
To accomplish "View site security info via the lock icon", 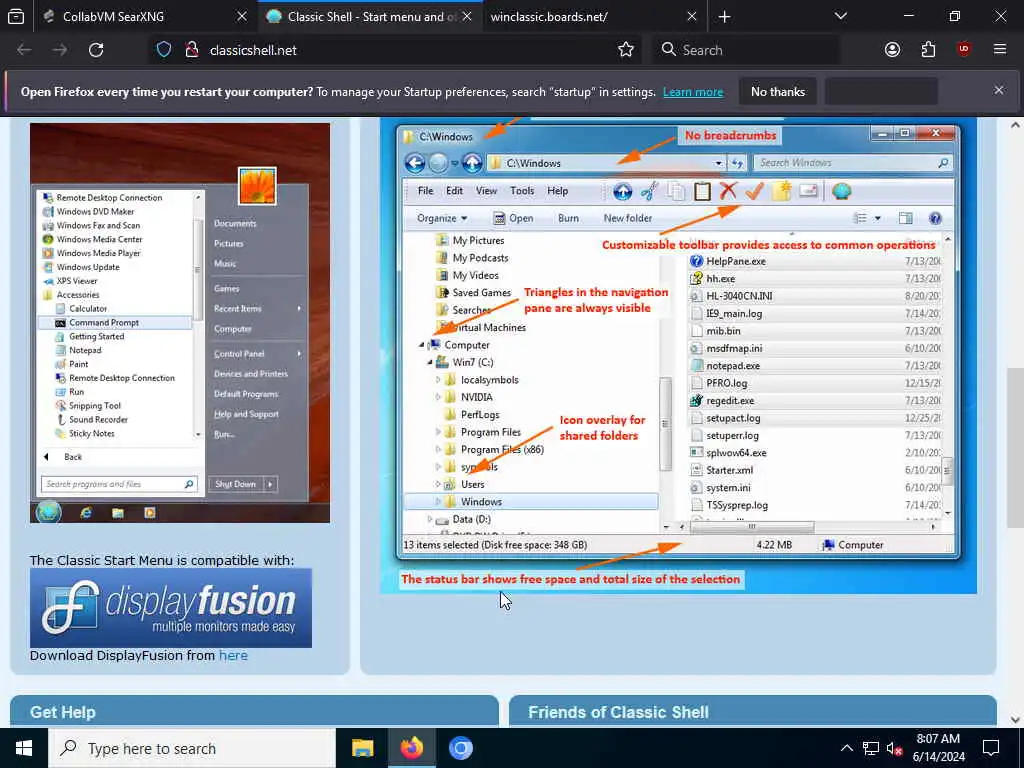I will [191, 50].
